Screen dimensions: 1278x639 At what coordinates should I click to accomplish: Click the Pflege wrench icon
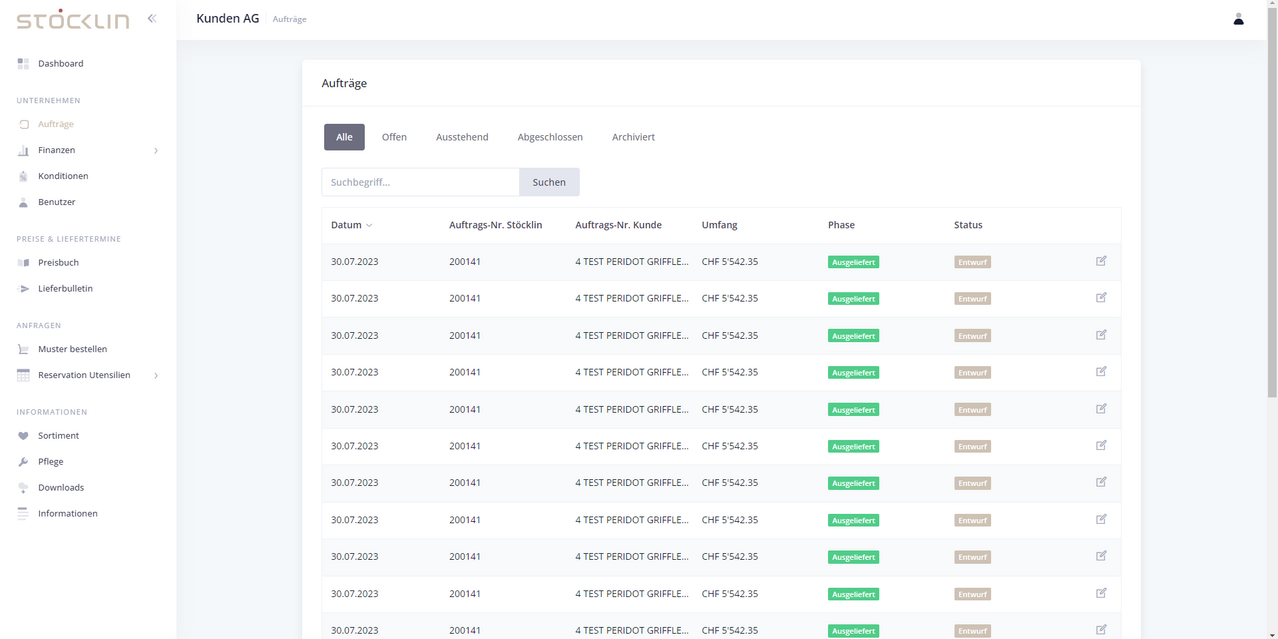pyautogui.click(x=23, y=462)
